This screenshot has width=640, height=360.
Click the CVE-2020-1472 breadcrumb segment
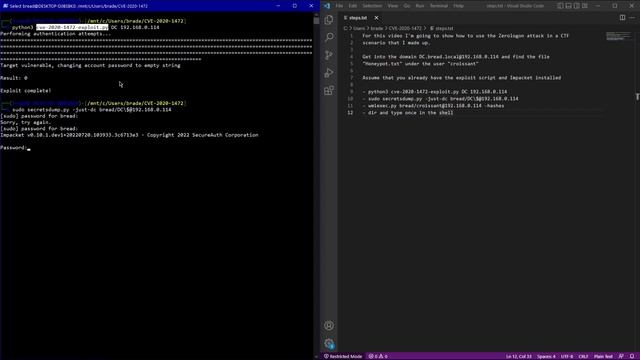coord(405,28)
